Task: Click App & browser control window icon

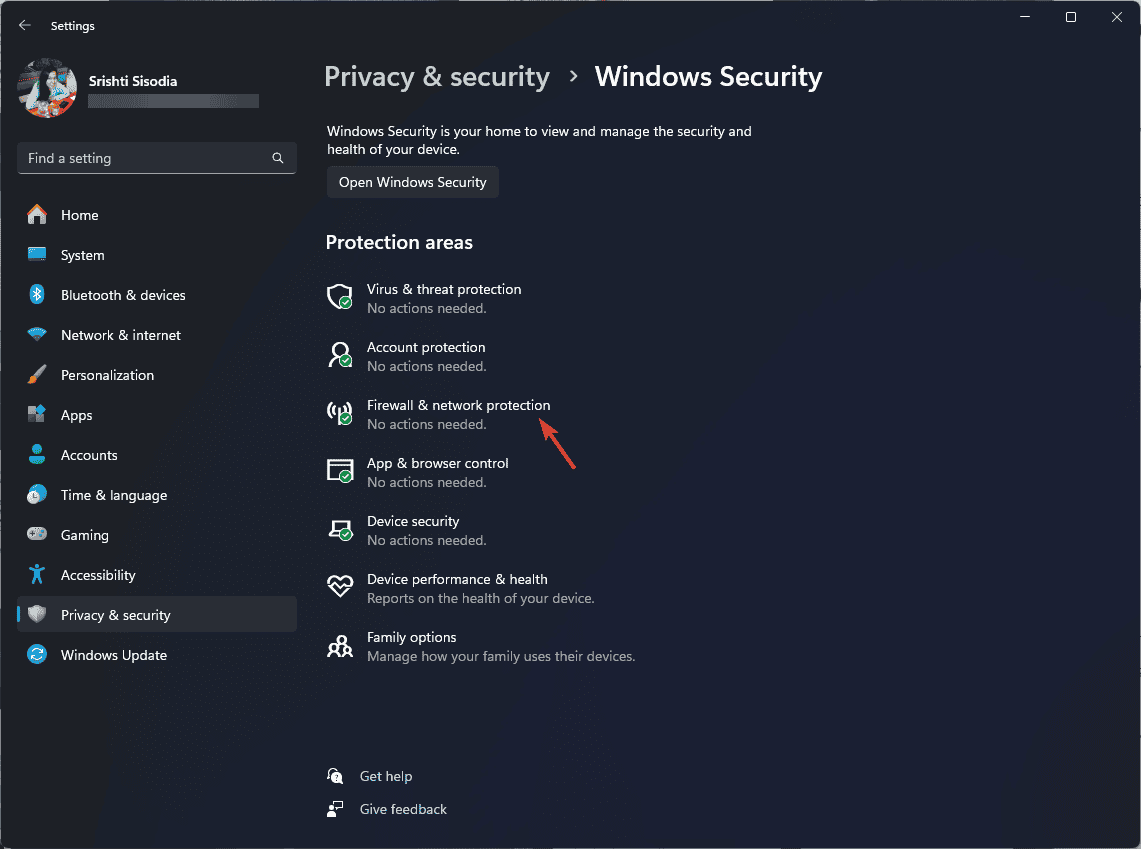Action: (x=340, y=471)
